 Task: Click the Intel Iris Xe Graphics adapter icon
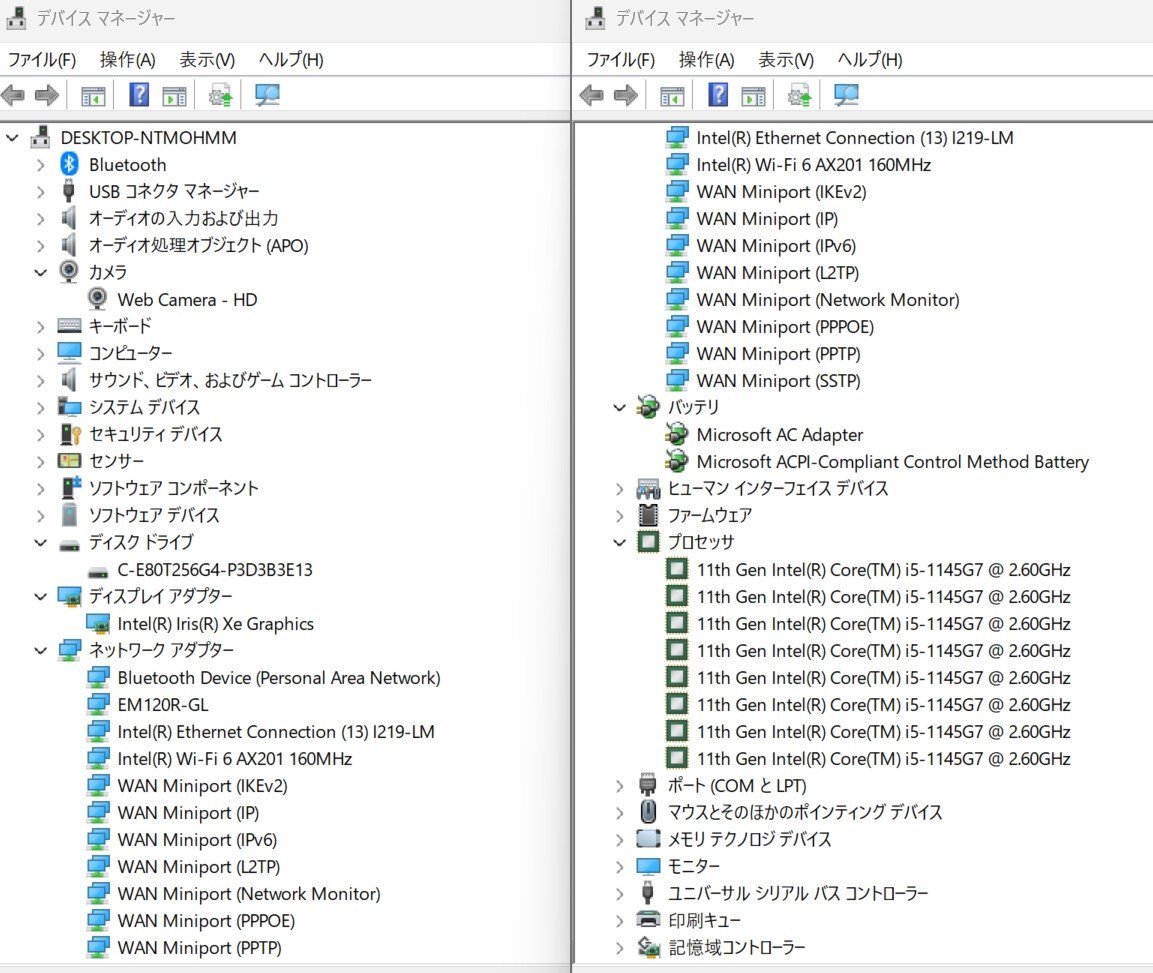(98, 624)
